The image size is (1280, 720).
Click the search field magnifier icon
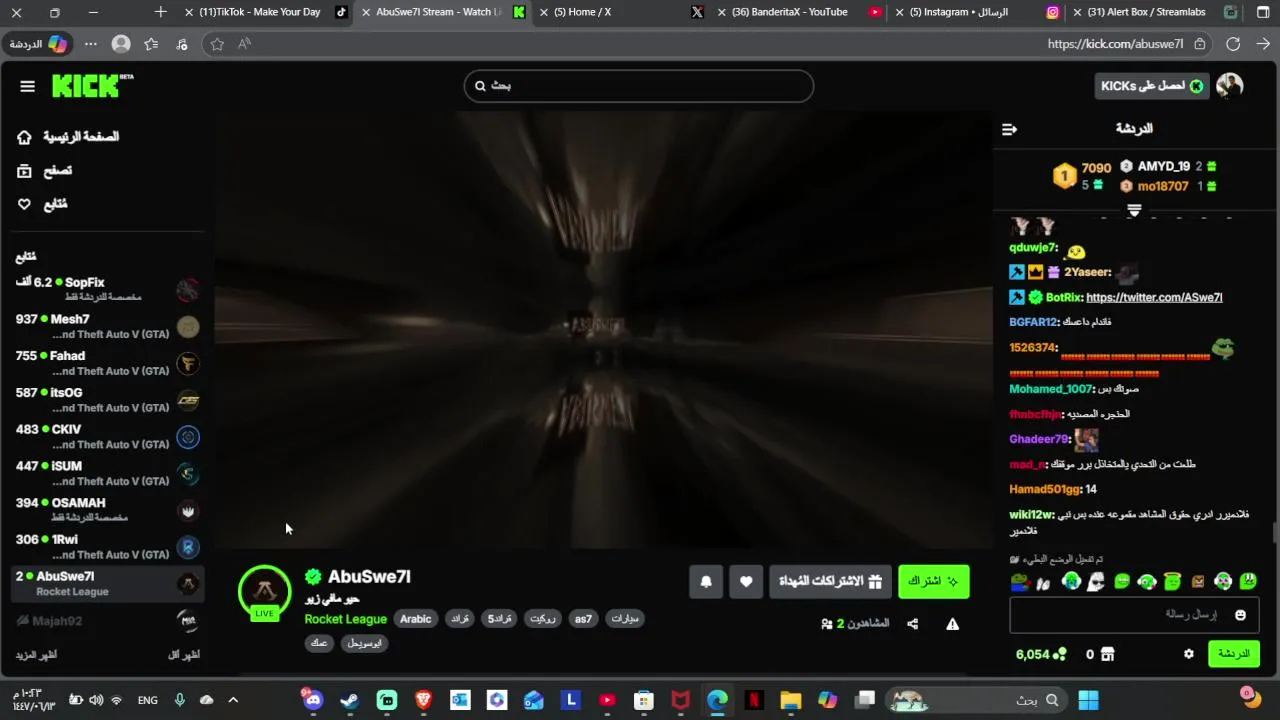point(480,86)
